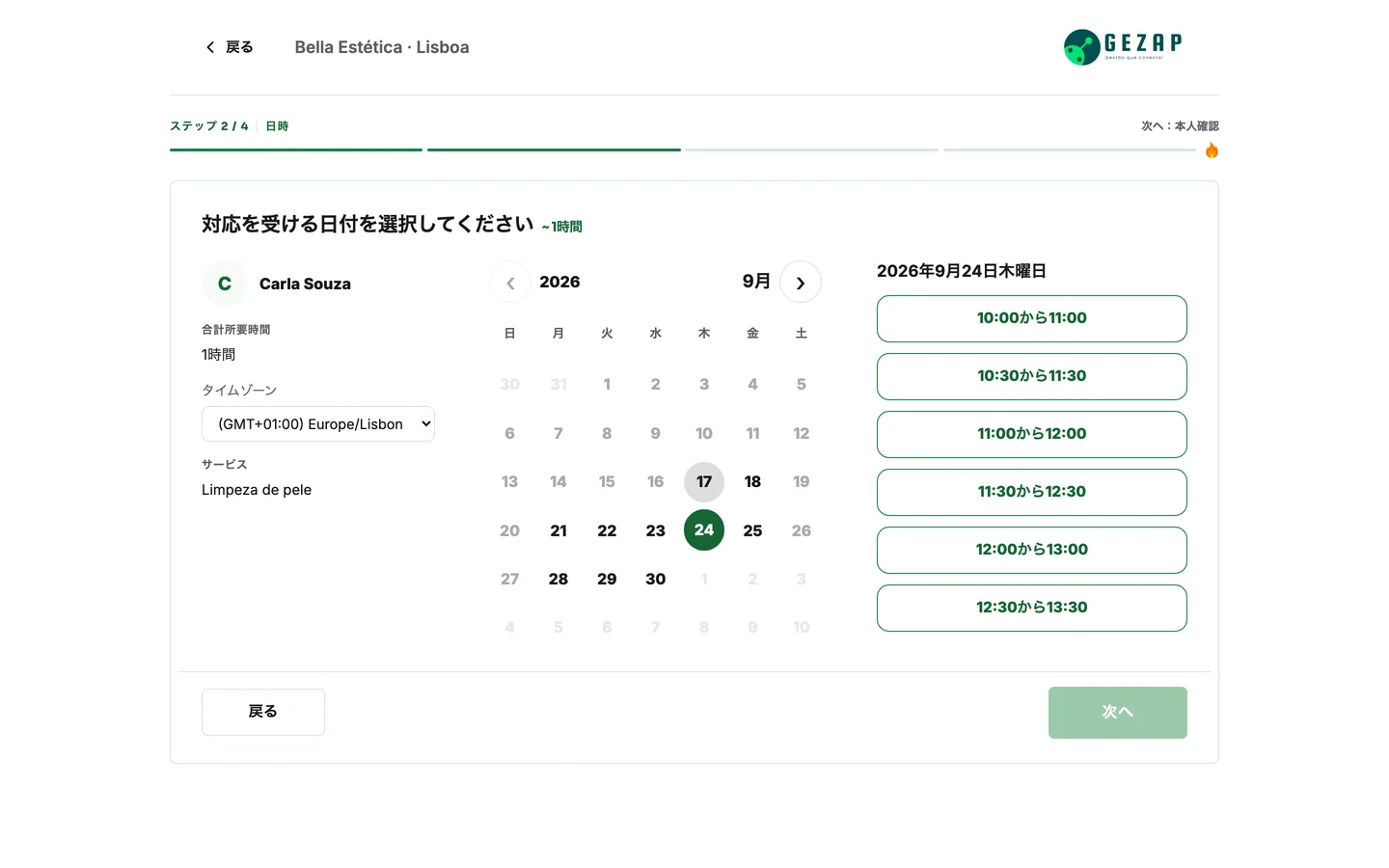Click the 次へ next button

pyautogui.click(x=1118, y=713)
